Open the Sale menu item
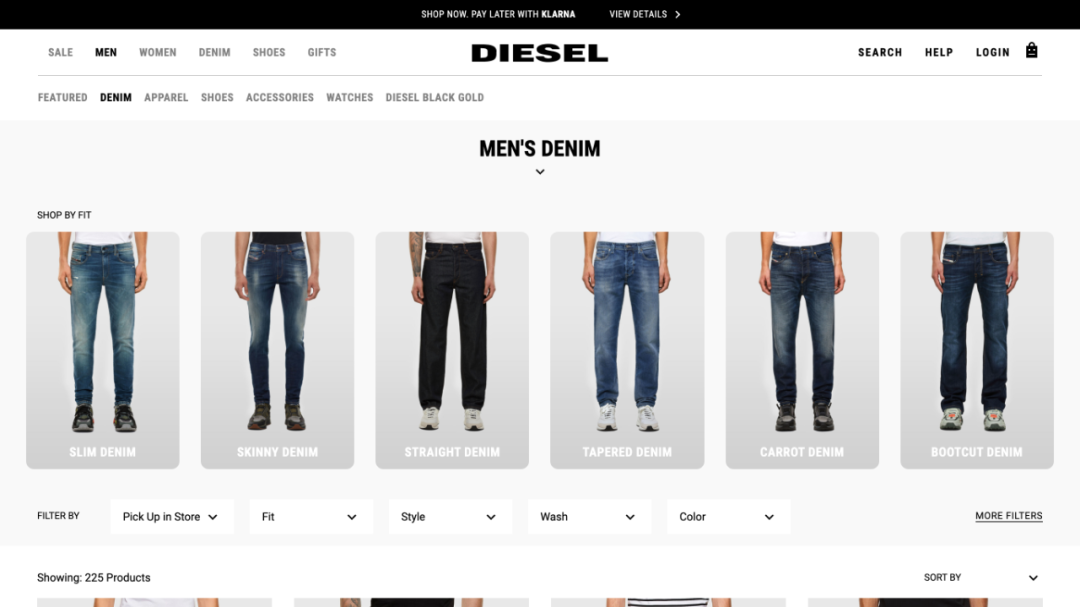This screenshot has width=1080, height=607. pos(61,52)
